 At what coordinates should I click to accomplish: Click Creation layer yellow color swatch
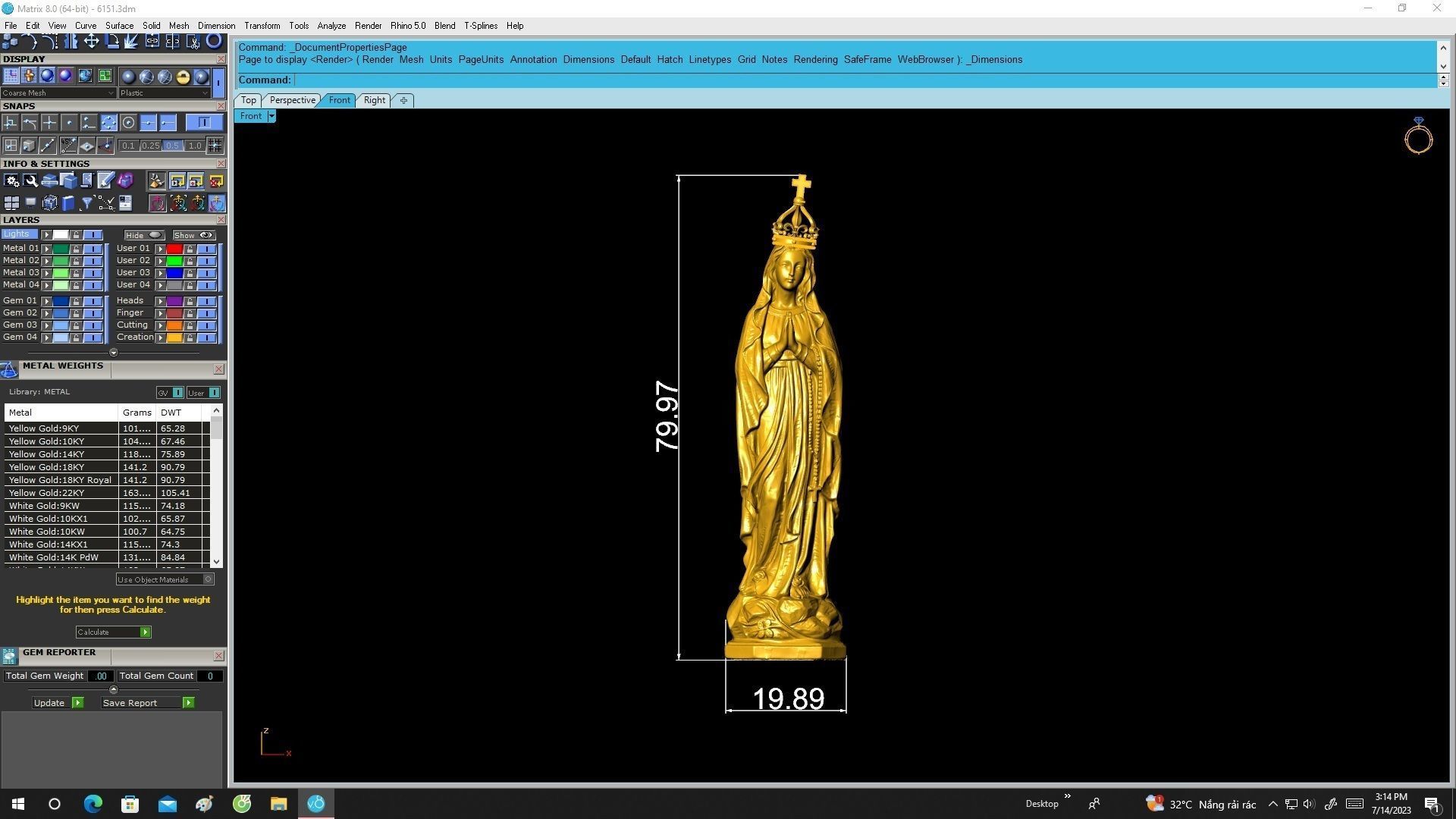tap(174, 337)
